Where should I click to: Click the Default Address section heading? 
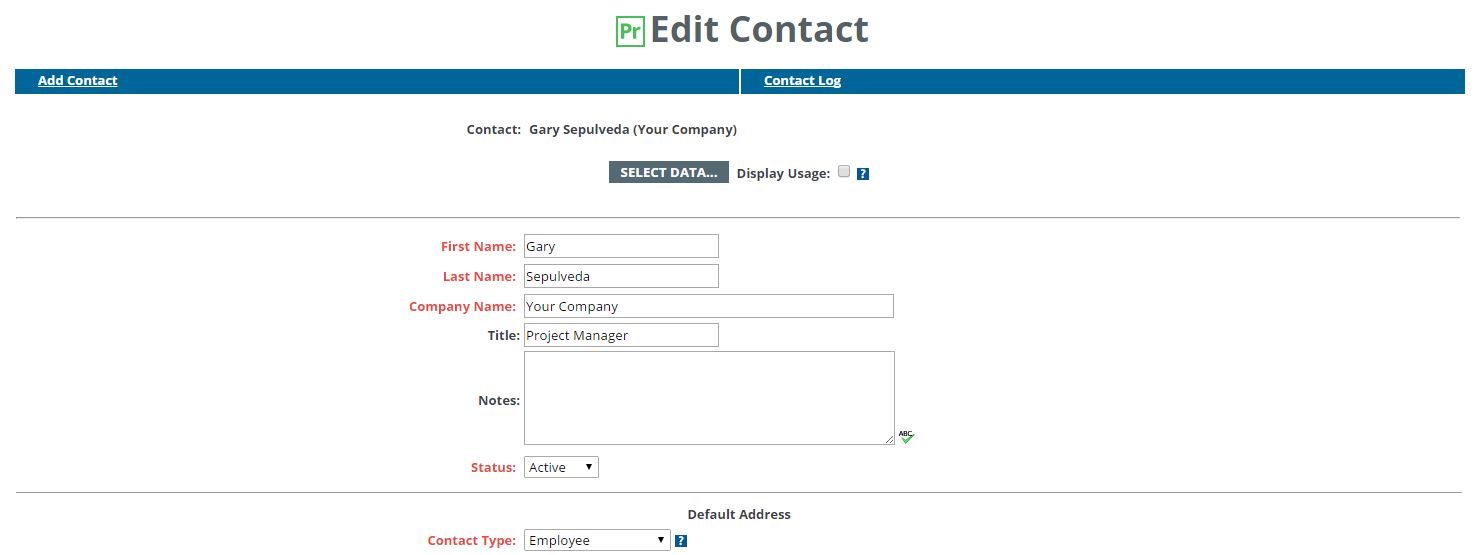tap(739, 515)
